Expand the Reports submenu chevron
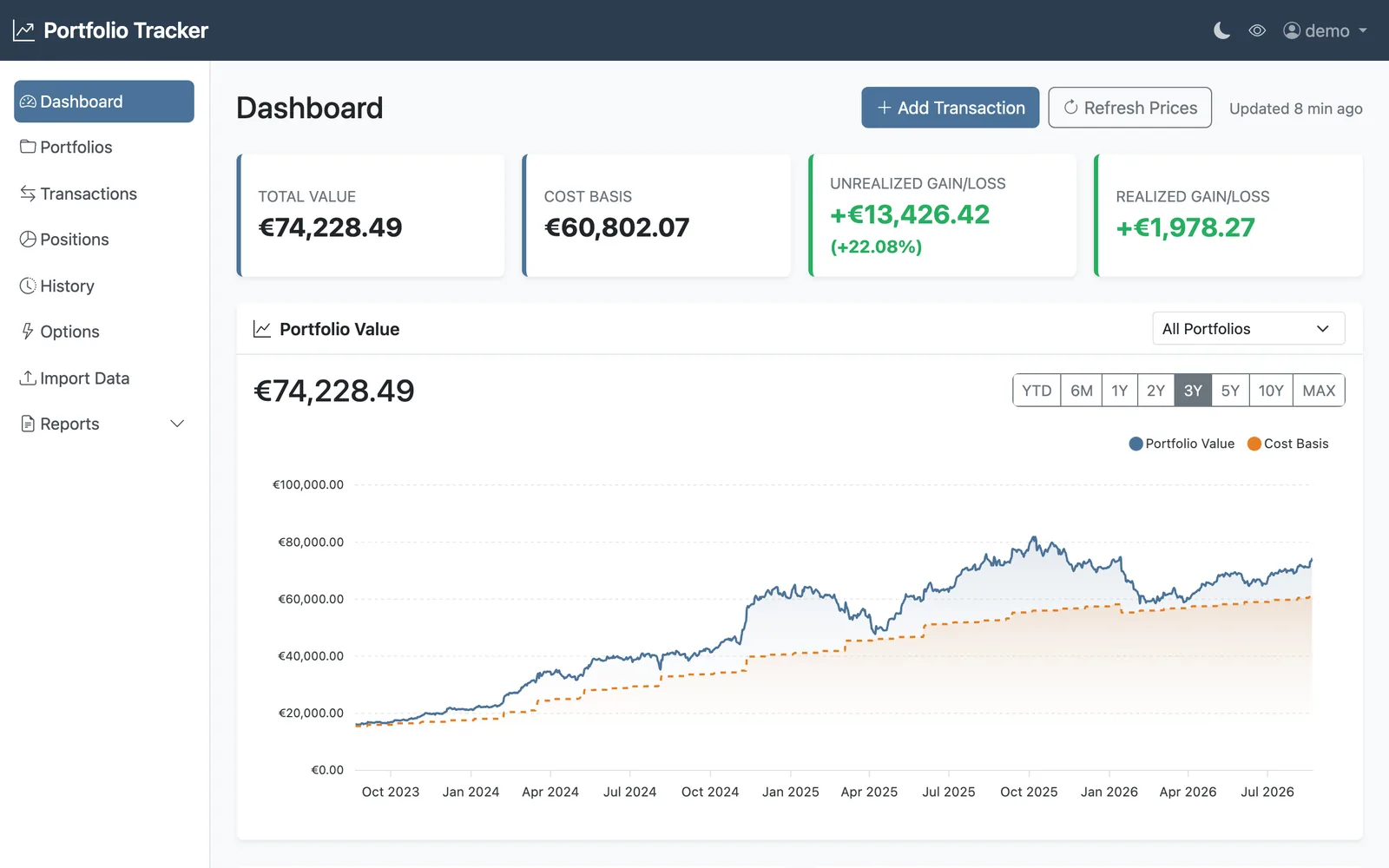The width and height of the screenshot is (1389, 868). coord(177,424)
